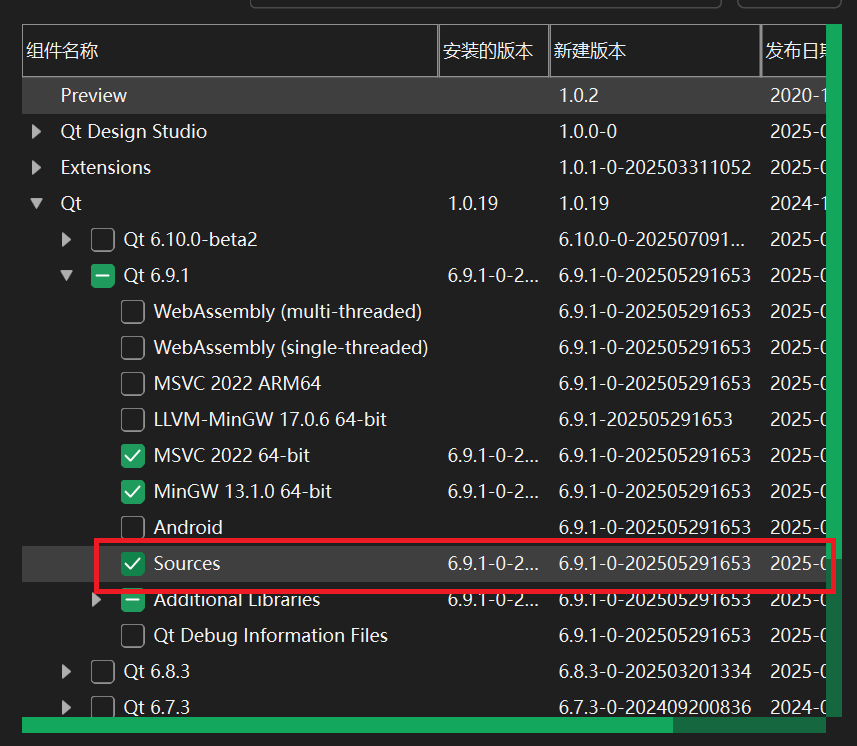Click new version 6.7.3-0-202409200836 cell
The height and width of the screenshot is (746, 857).
coord(655,707)
